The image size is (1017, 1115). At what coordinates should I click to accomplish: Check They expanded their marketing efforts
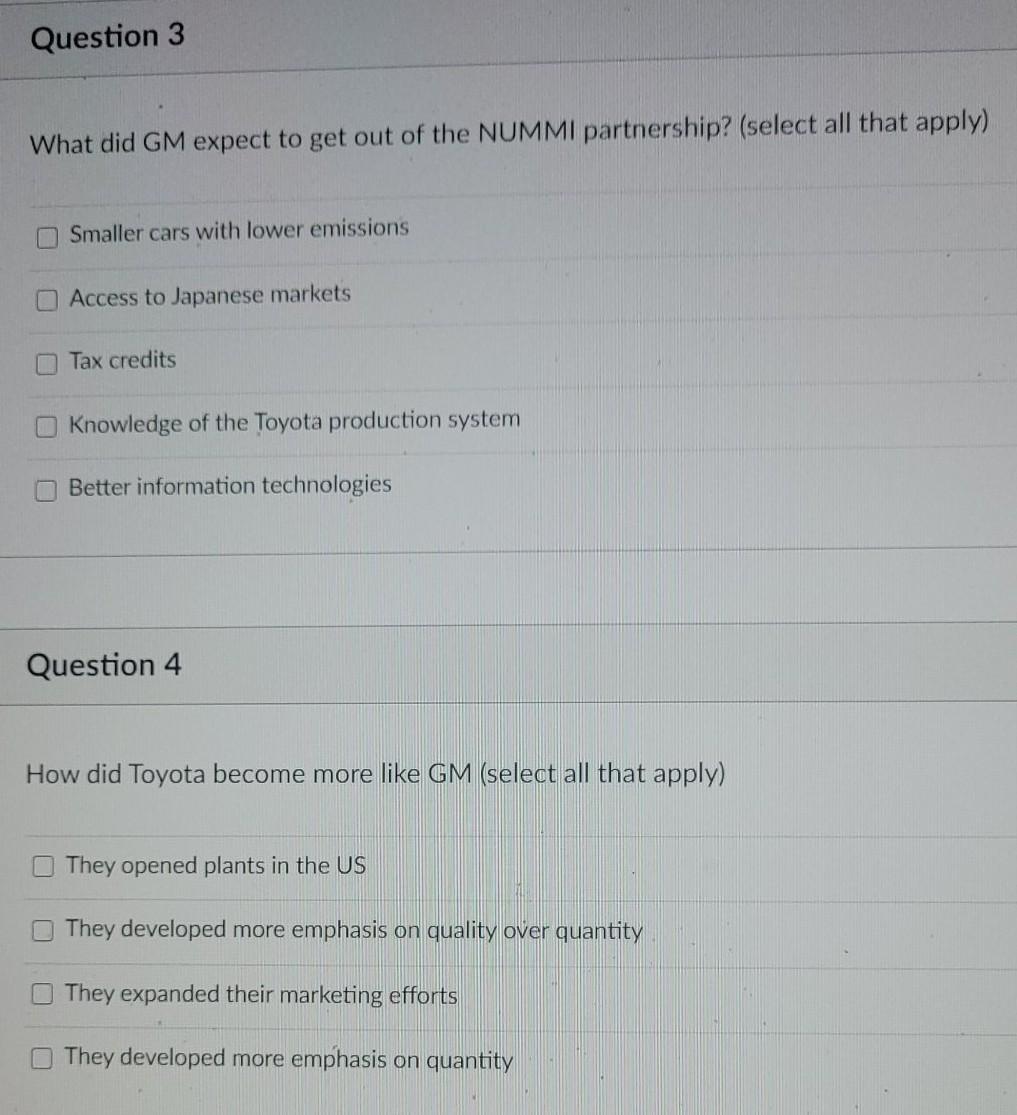[41, 994]
